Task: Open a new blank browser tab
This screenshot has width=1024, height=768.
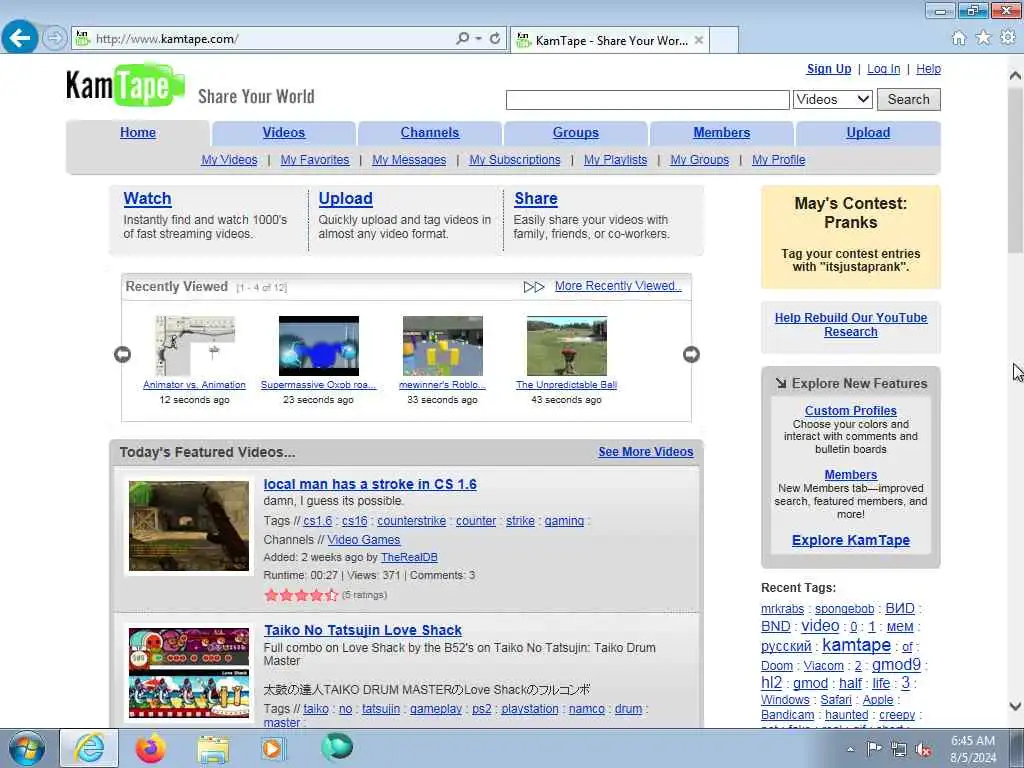Action: pos(724,40)
